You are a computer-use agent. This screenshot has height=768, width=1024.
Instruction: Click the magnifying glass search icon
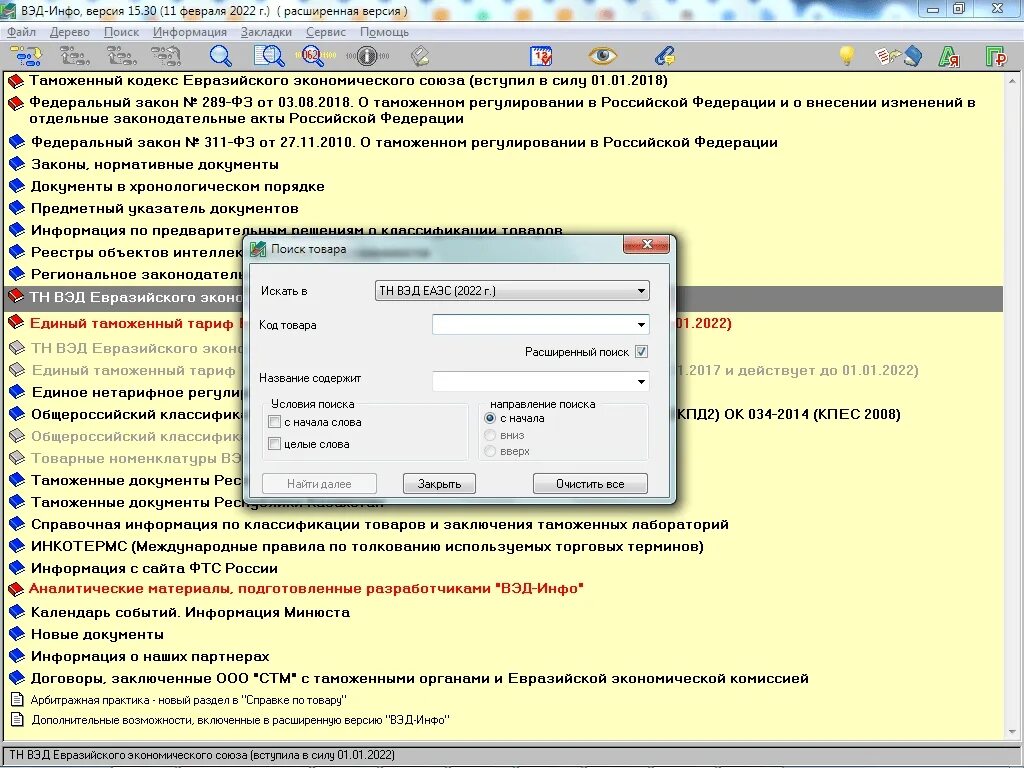coord(221,56)
